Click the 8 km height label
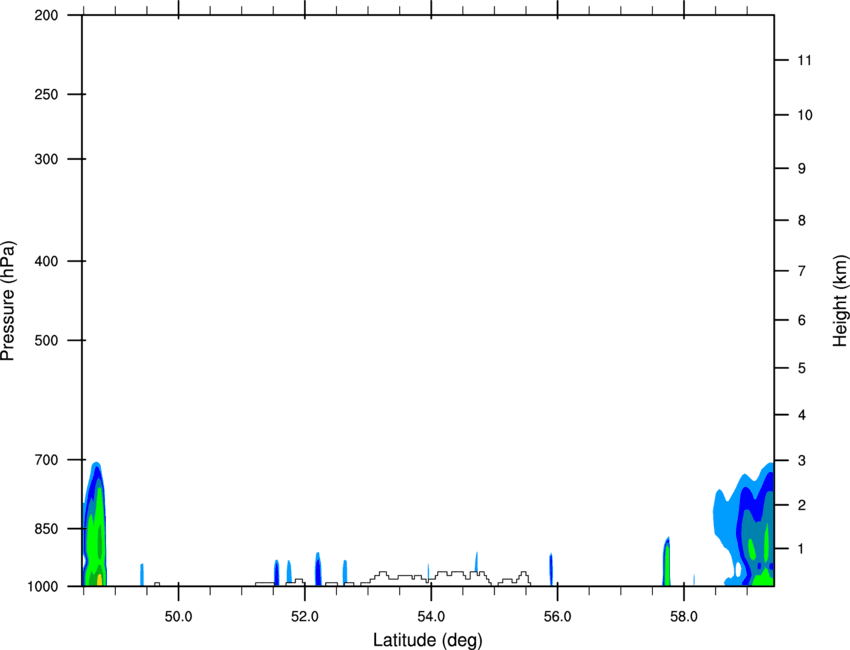The width and height of the screenshot is (850, 650). pos(802,221)
